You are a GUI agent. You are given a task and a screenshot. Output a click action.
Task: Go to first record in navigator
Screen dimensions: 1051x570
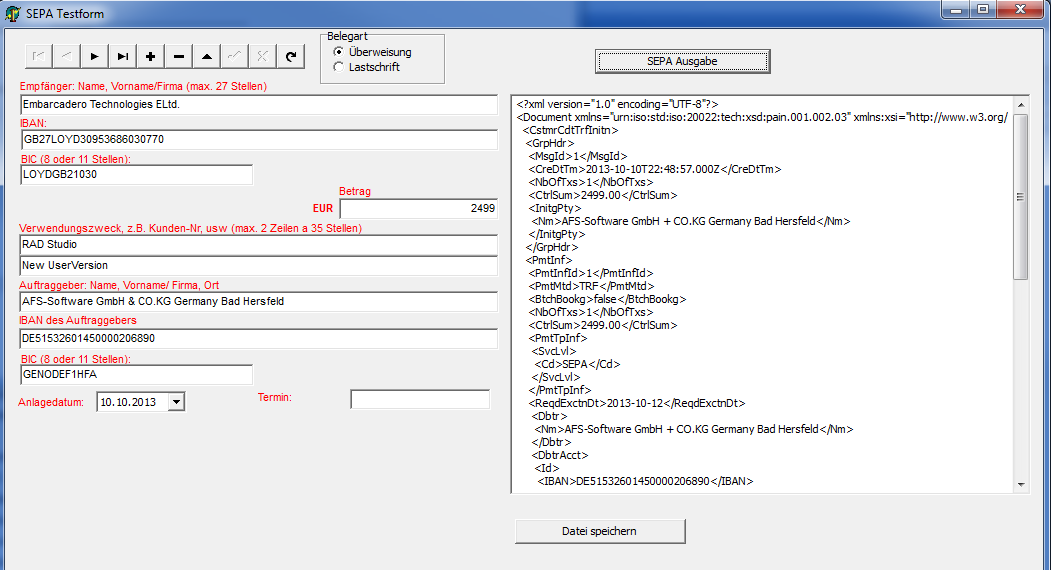[39, 56]
